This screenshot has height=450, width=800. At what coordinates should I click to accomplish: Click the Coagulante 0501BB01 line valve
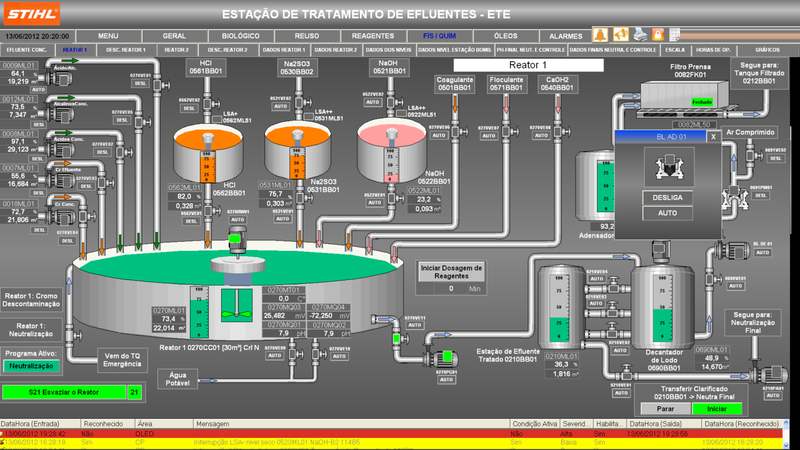(458, 132)
